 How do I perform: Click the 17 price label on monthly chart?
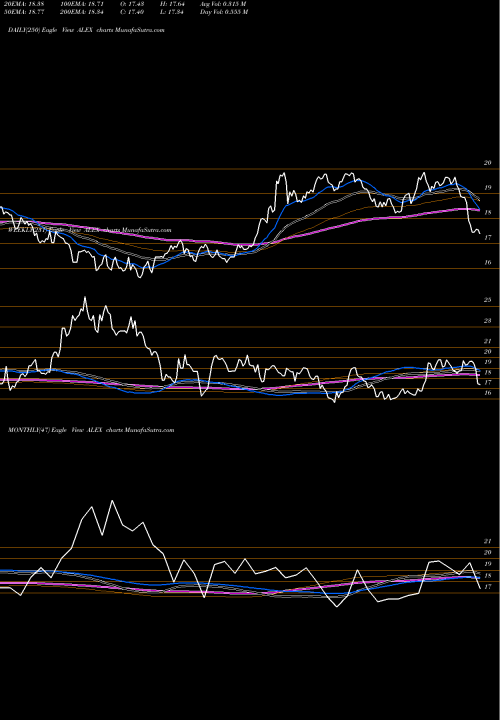click(x=487, y=587)
